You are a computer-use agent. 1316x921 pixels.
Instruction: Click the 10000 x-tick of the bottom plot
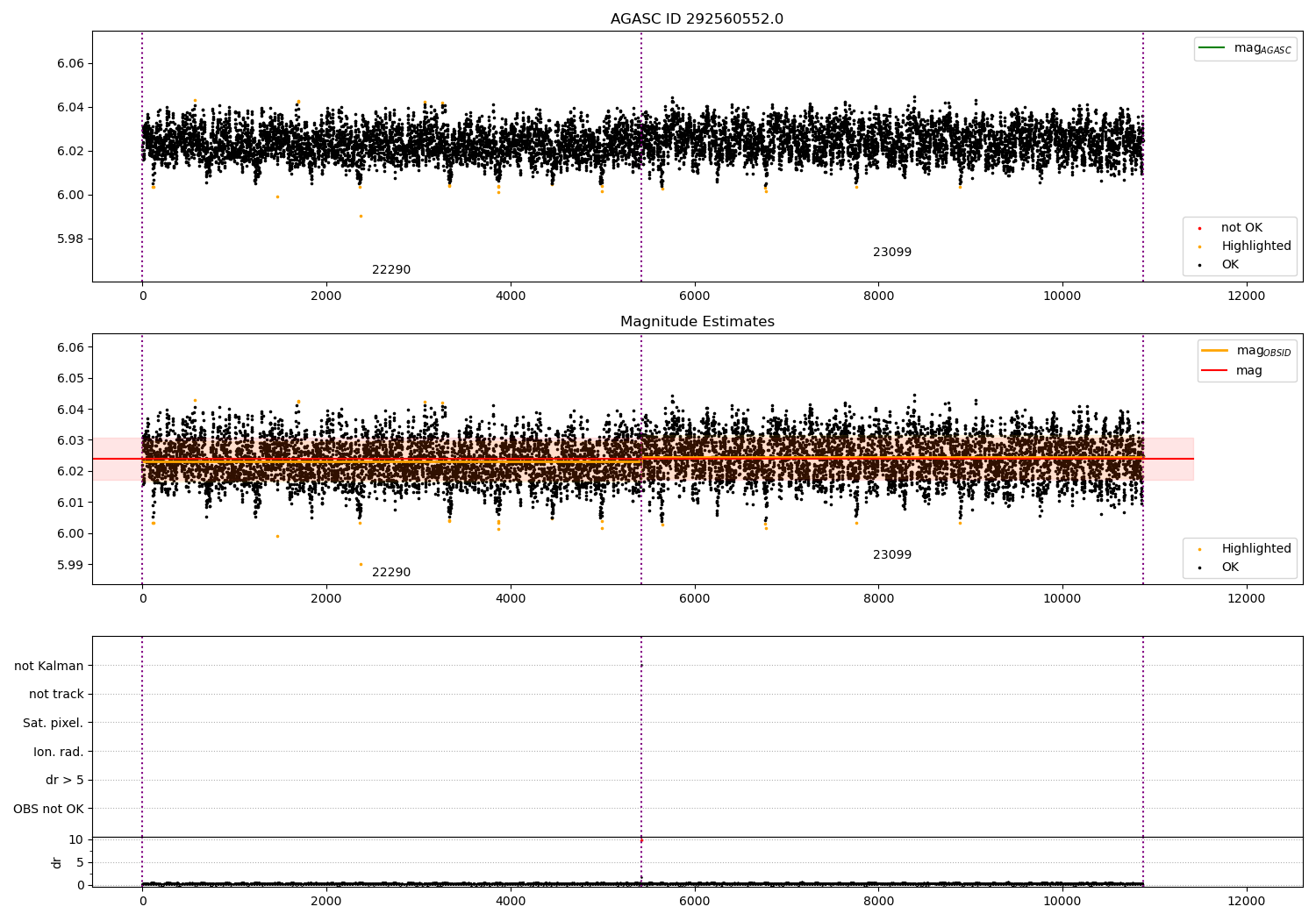tap(1062, 901)
